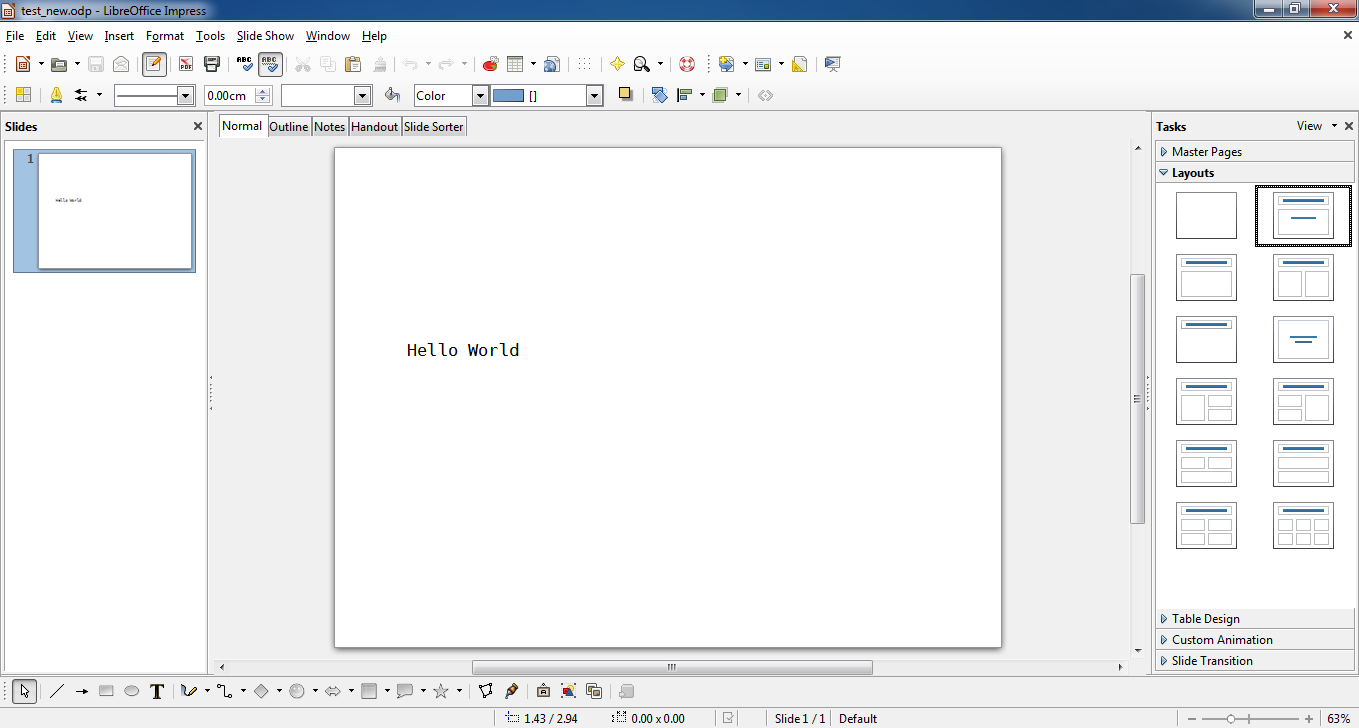Open the Slide Show menu
Viewport: 1359px width, 728px height.
265,36
